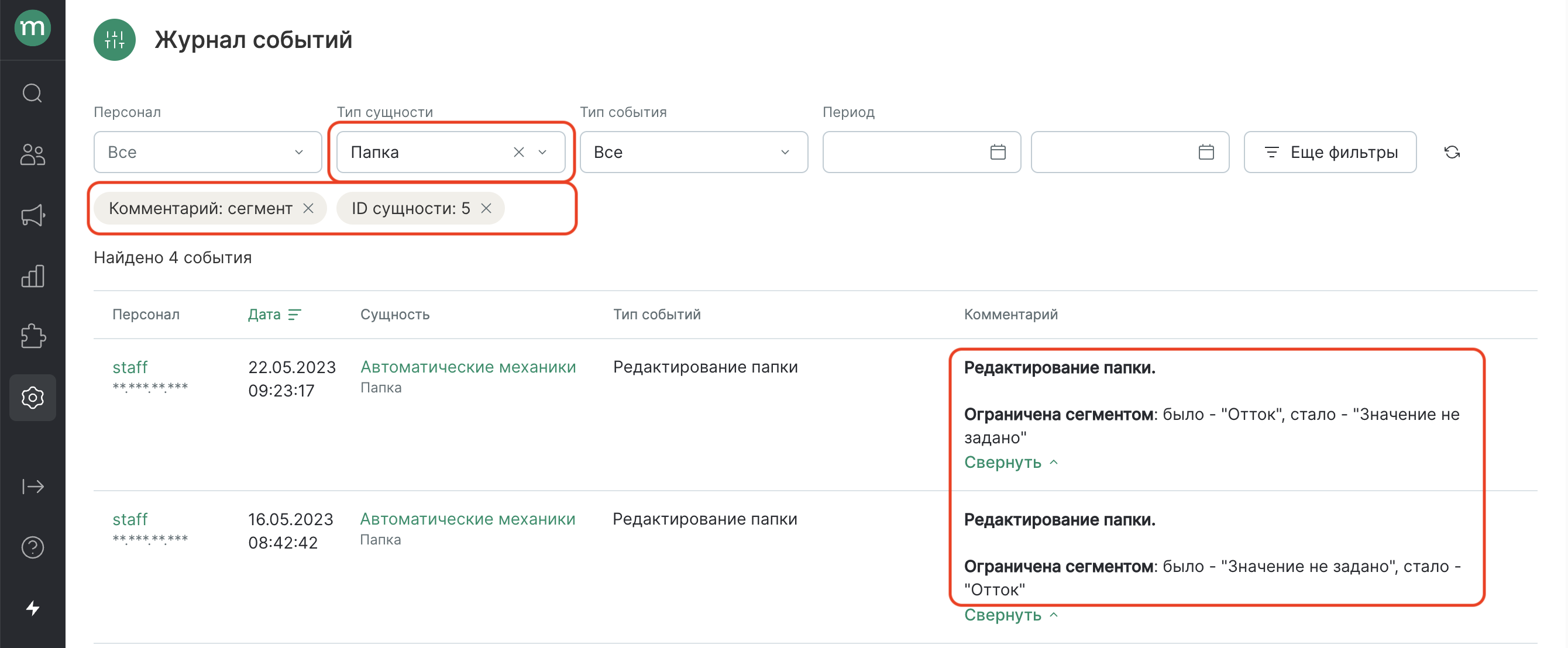Open the Персонал dropdown filter

pyautogui.click(x=208, y=152)
